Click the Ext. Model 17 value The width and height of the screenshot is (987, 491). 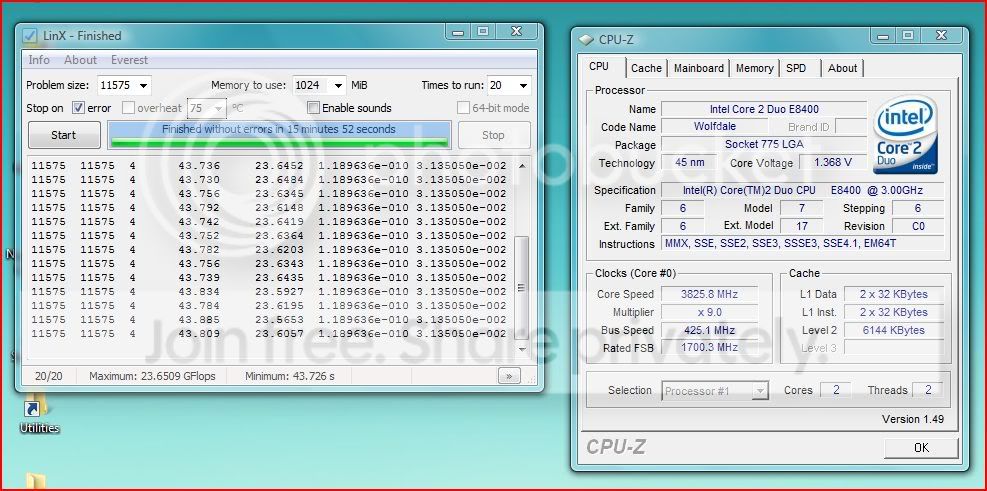801,225
